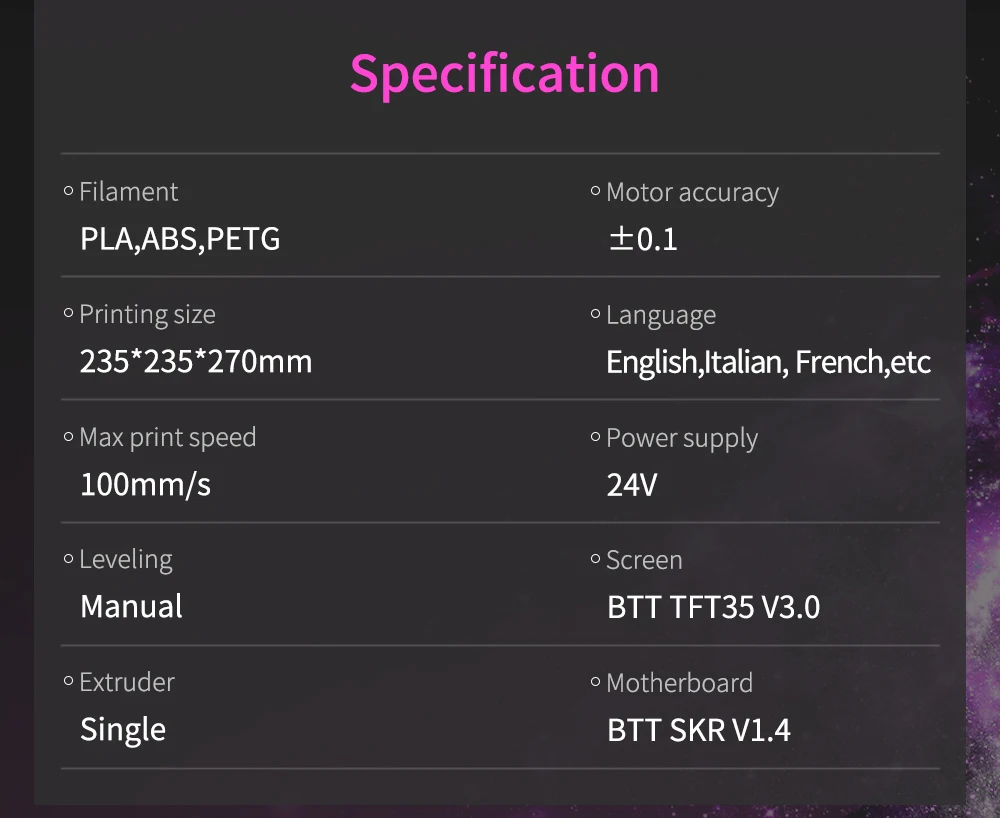This screenshot has width=1000, height=818.
Task: Select the English,Italian, French,etc text
Action: (768, 363)
